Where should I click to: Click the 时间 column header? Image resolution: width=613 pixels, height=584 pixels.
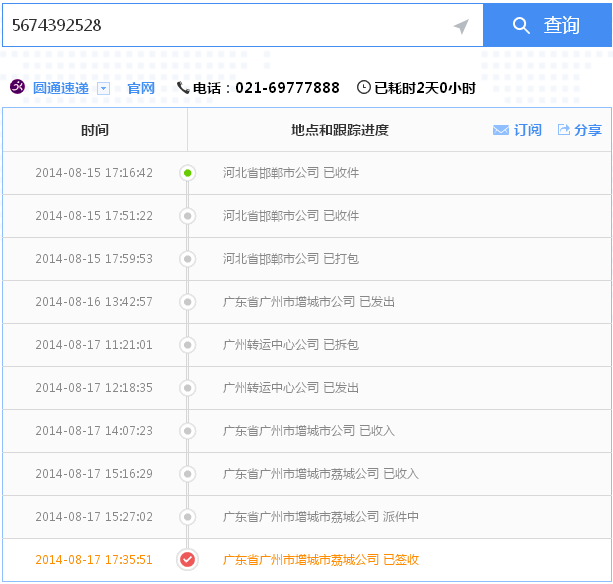pyautogui.click(x=95, y=130)
